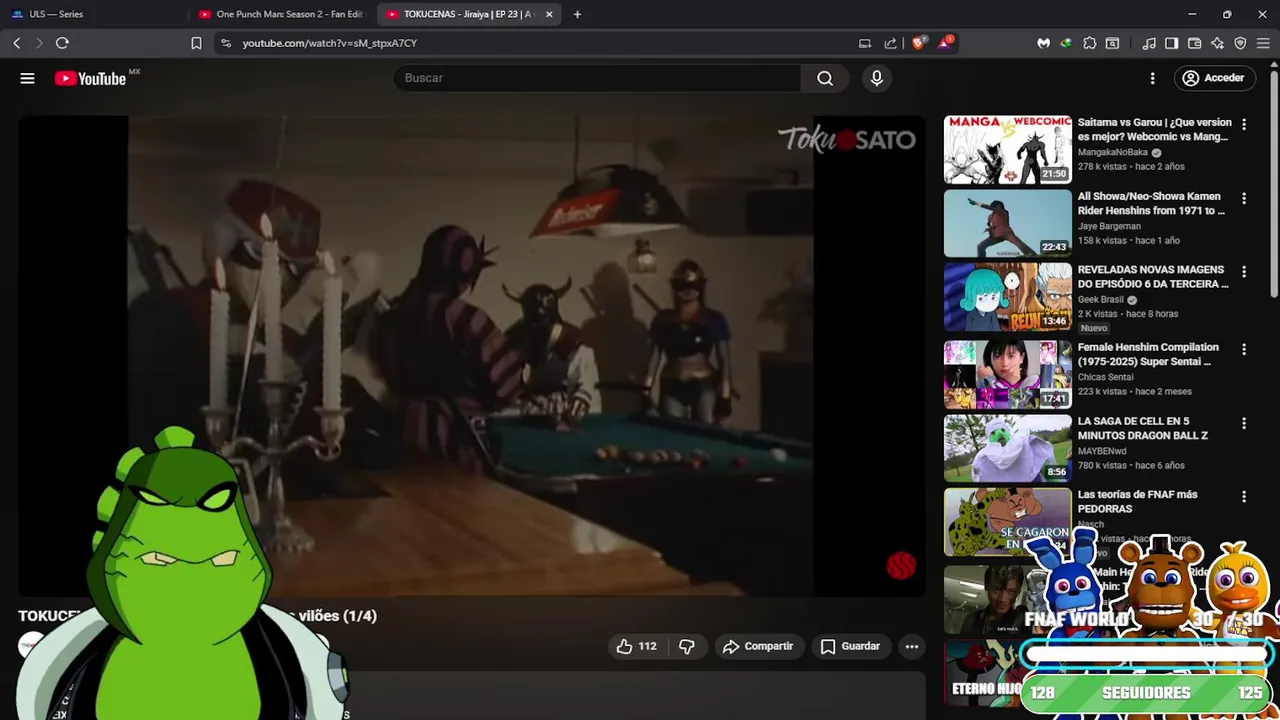This screenshot has width=1280, height=720.
Task: Open Brave Rewards triangle icon
Action: [945, 43]
